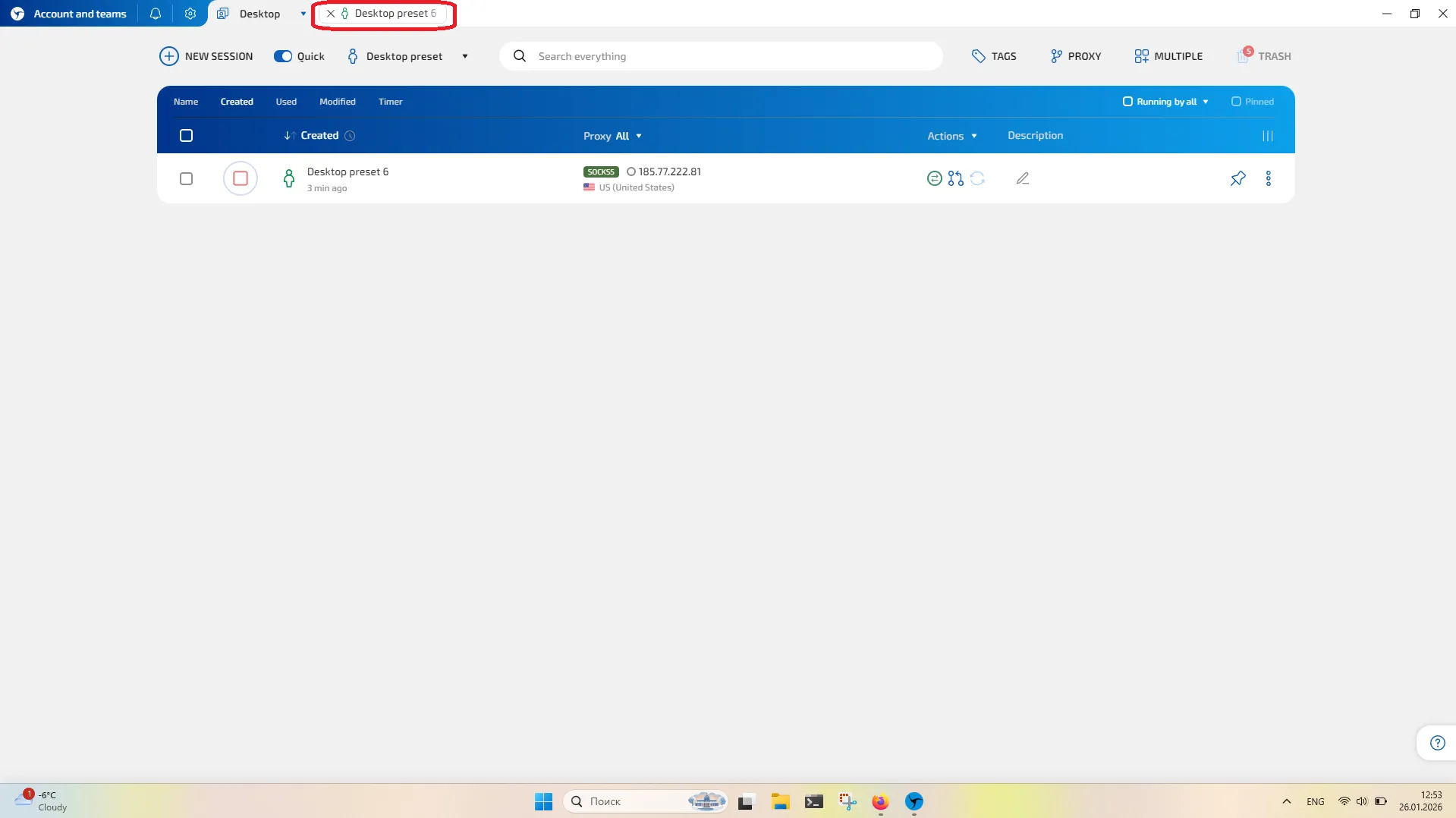This screenshot has width=1456, height=818.
Task: Open the three-dot menu for Desktop preset 6
Action: point(1269,178)
